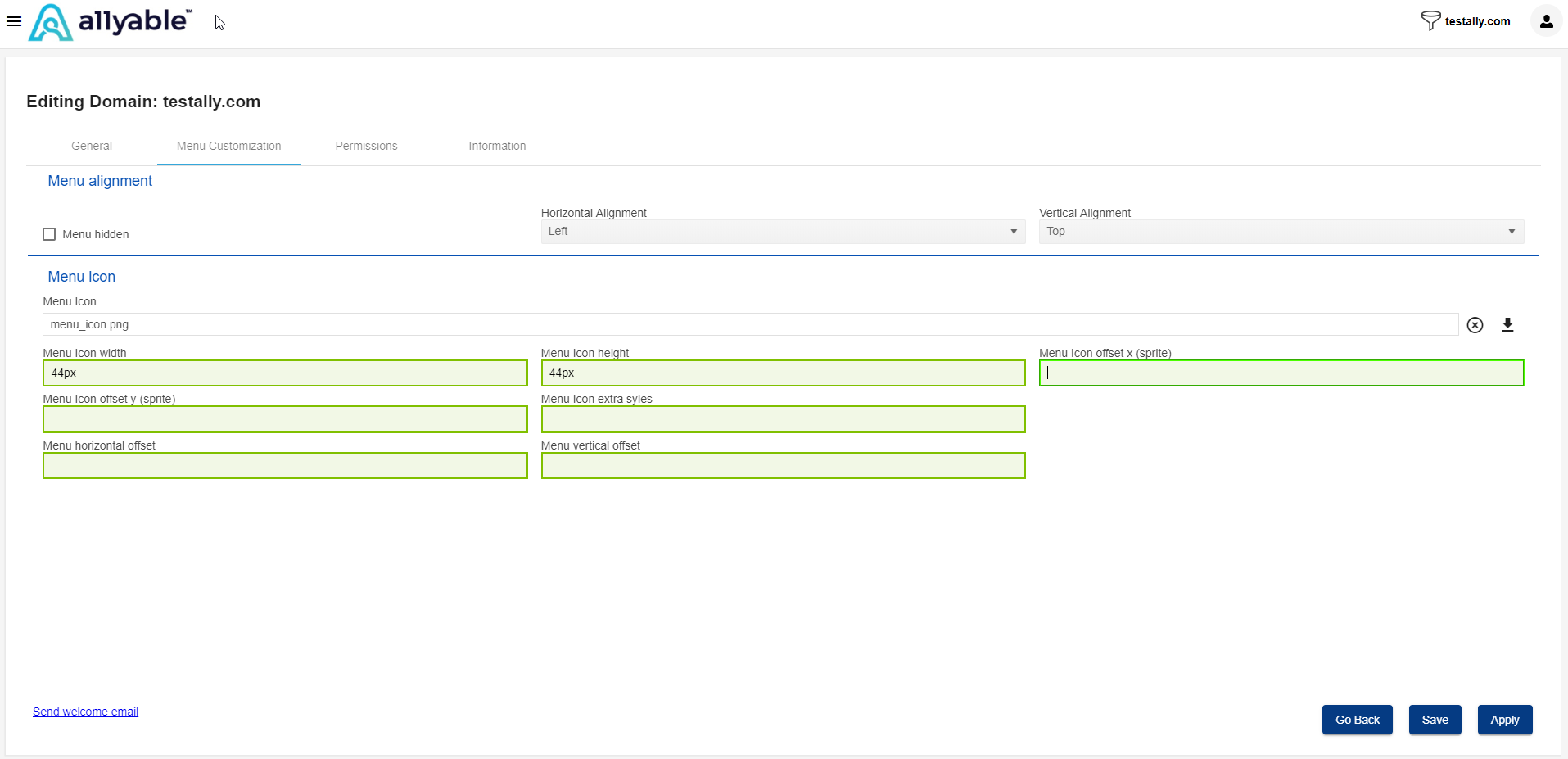Click the Apply button

click(1505, 720)
